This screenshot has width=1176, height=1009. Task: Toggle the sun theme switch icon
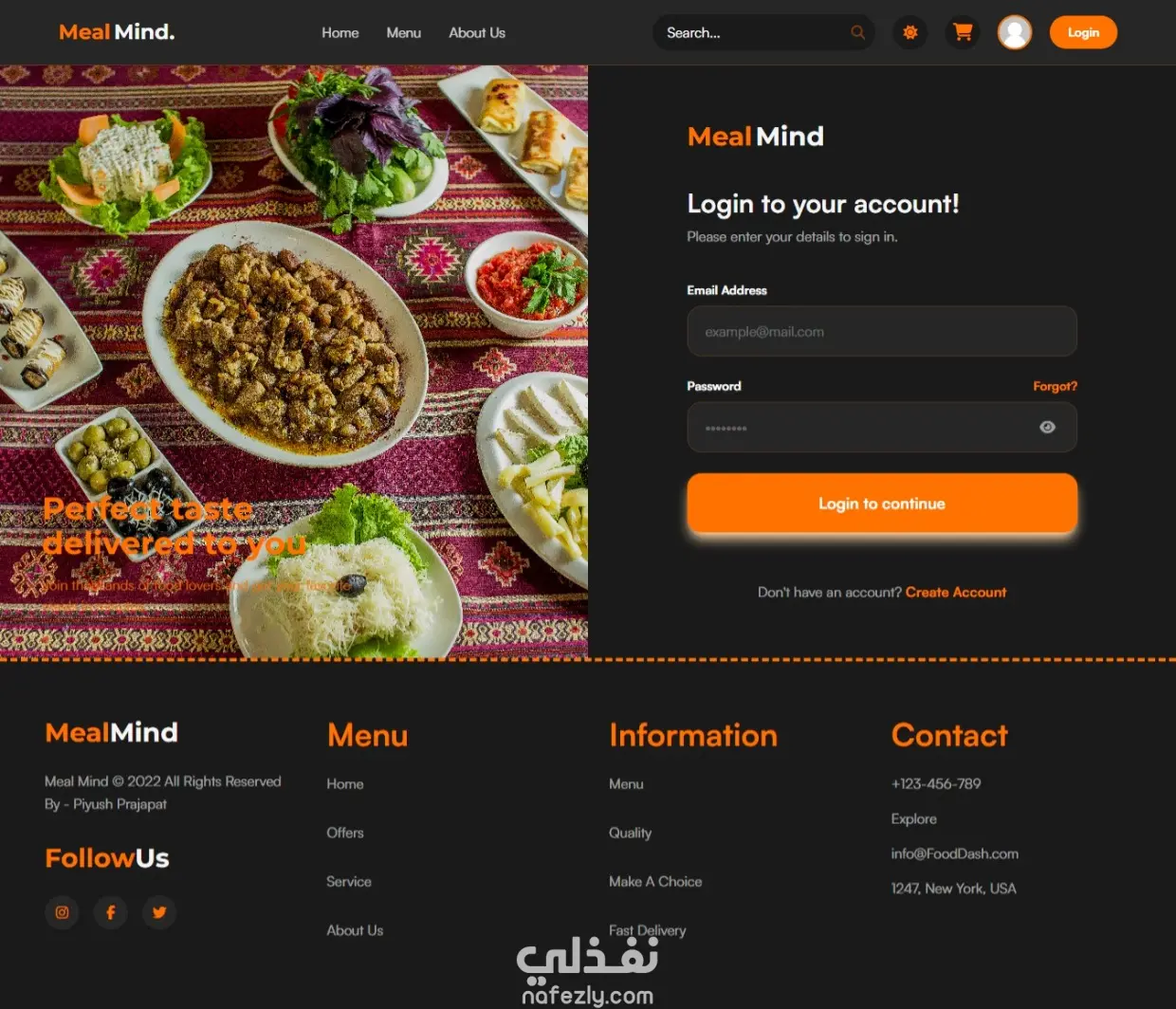tap(910, 32)
